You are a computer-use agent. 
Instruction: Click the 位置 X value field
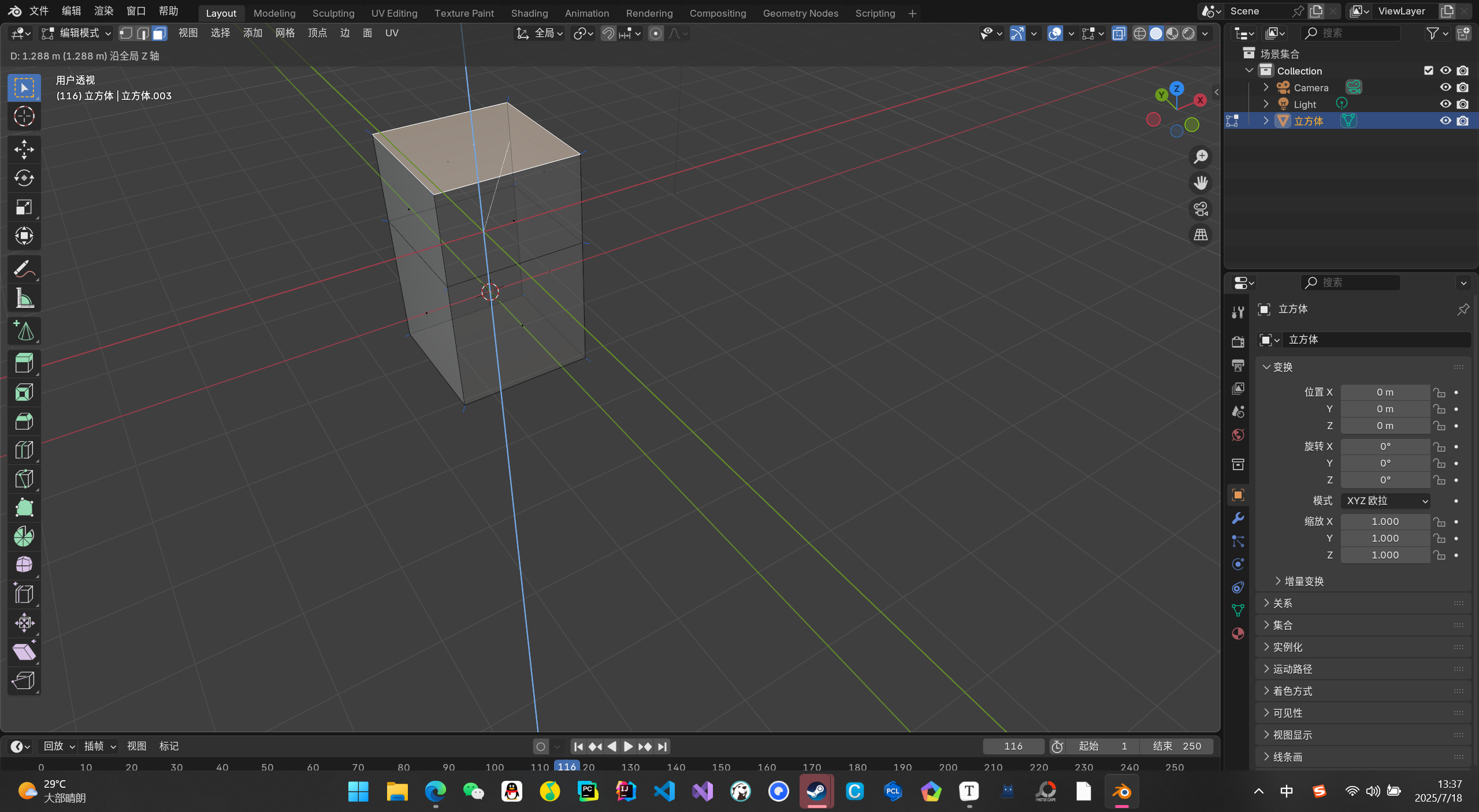pos(1384,392)
